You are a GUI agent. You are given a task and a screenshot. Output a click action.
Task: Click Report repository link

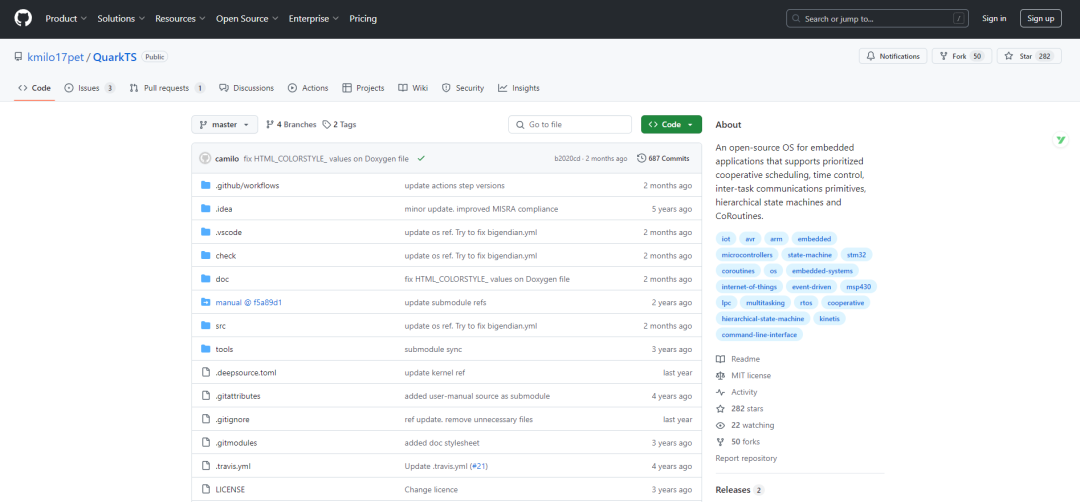point(746,458)
